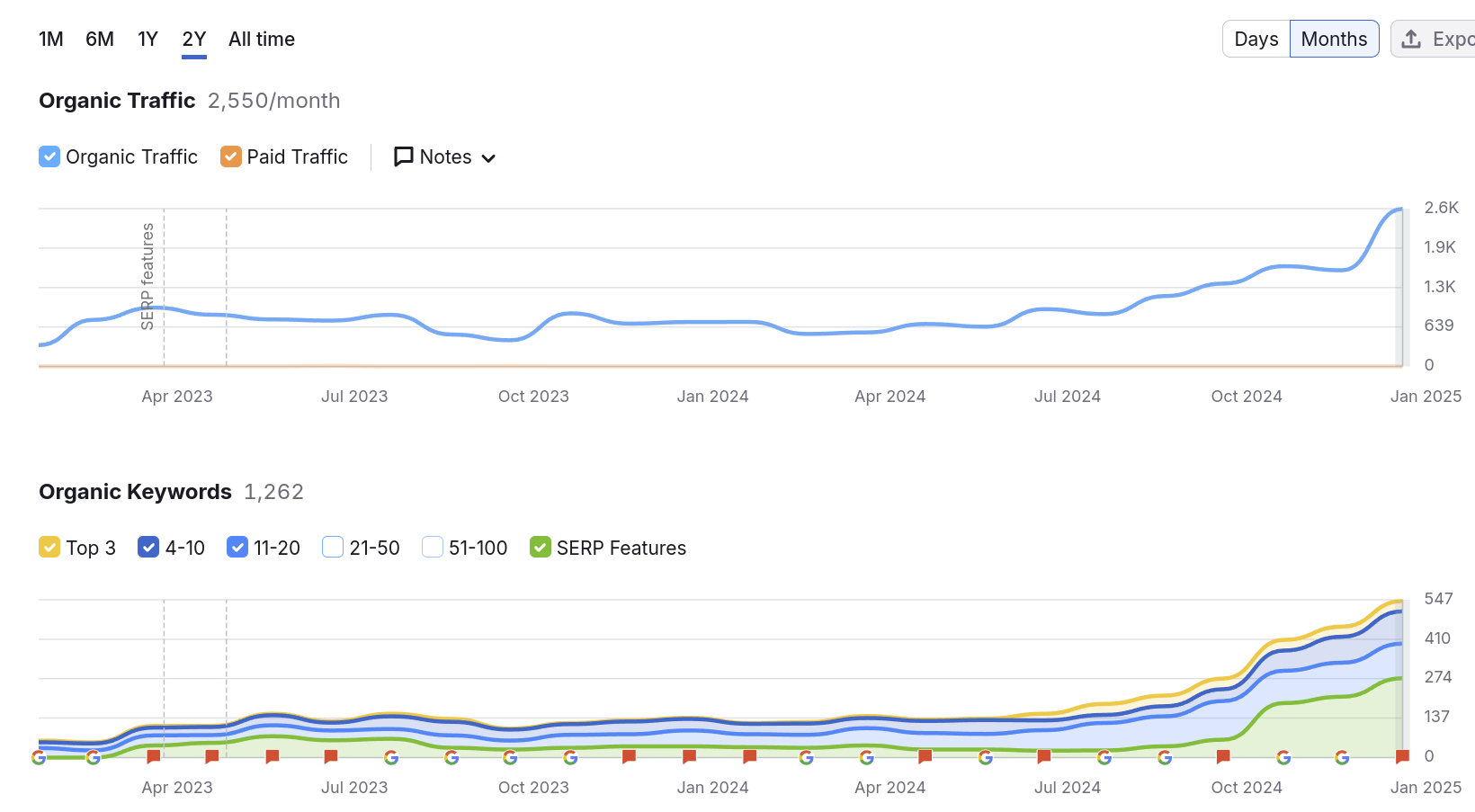Click the 2,550/month traffic value
This screenshot has width=1475, height=812.
pos(274,101)
